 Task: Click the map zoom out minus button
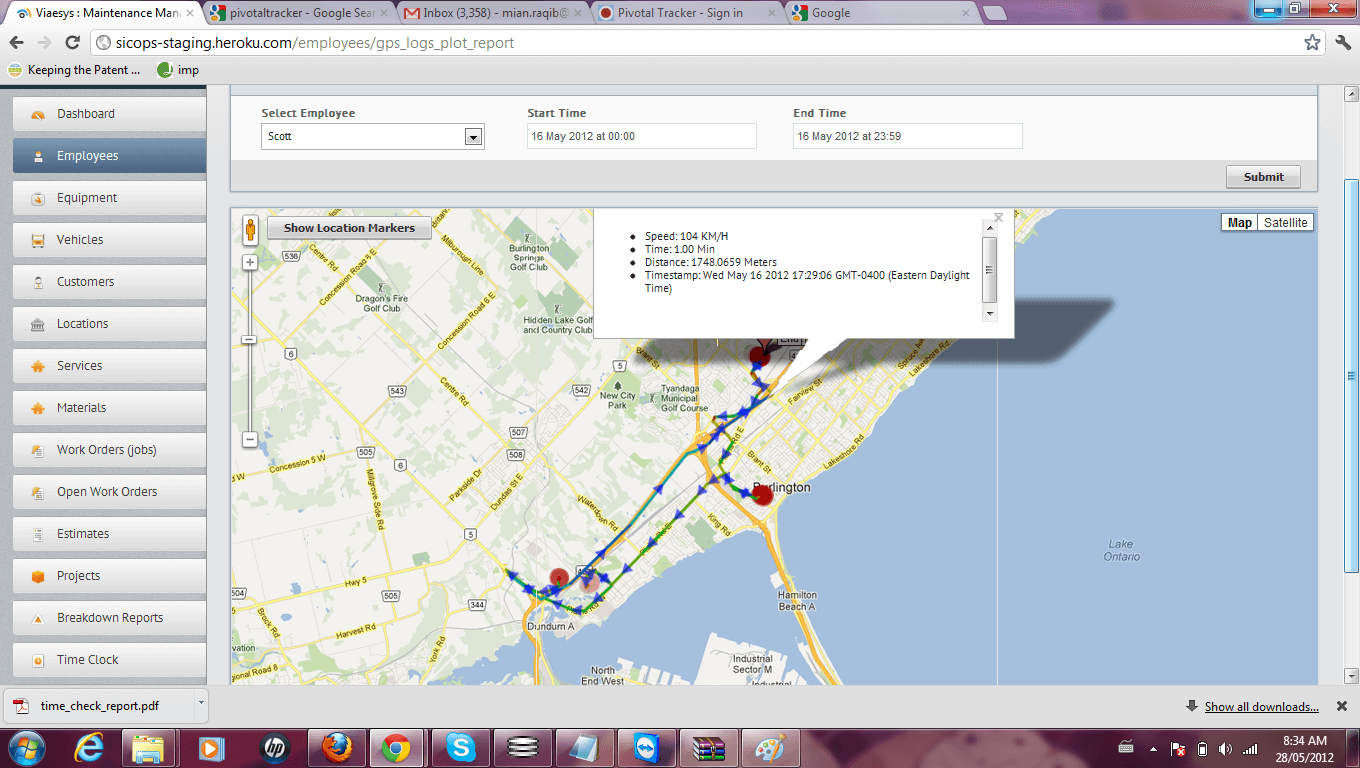250,440
